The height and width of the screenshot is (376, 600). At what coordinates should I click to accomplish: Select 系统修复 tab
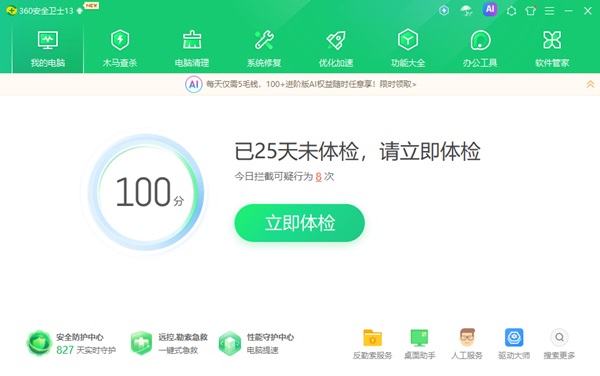click(x=264, y=49)
